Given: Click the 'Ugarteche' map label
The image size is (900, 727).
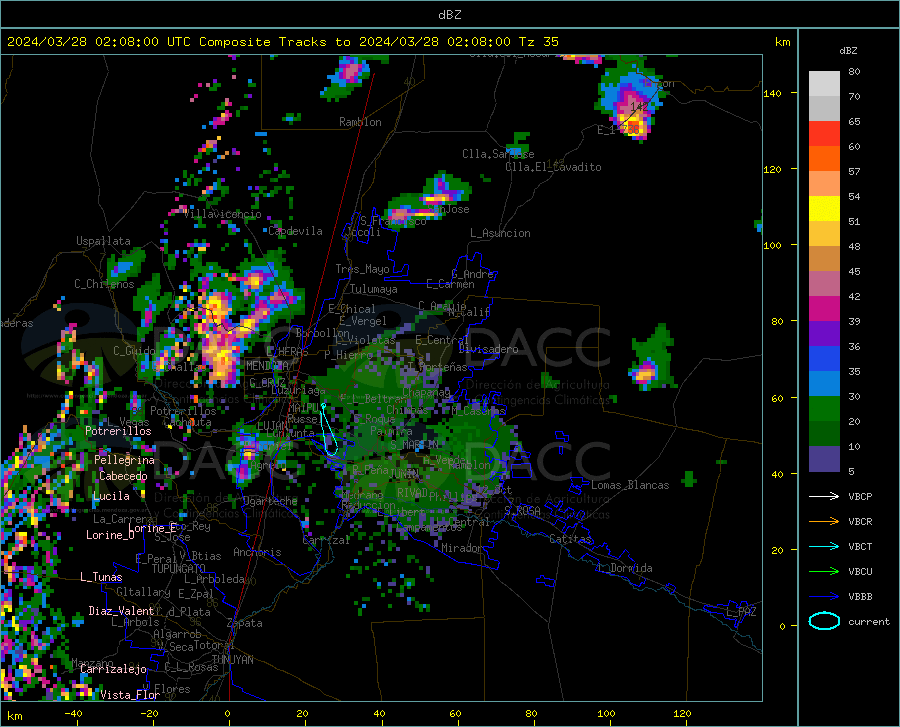Looking at the screenshot, I should [x=270, y=501].
